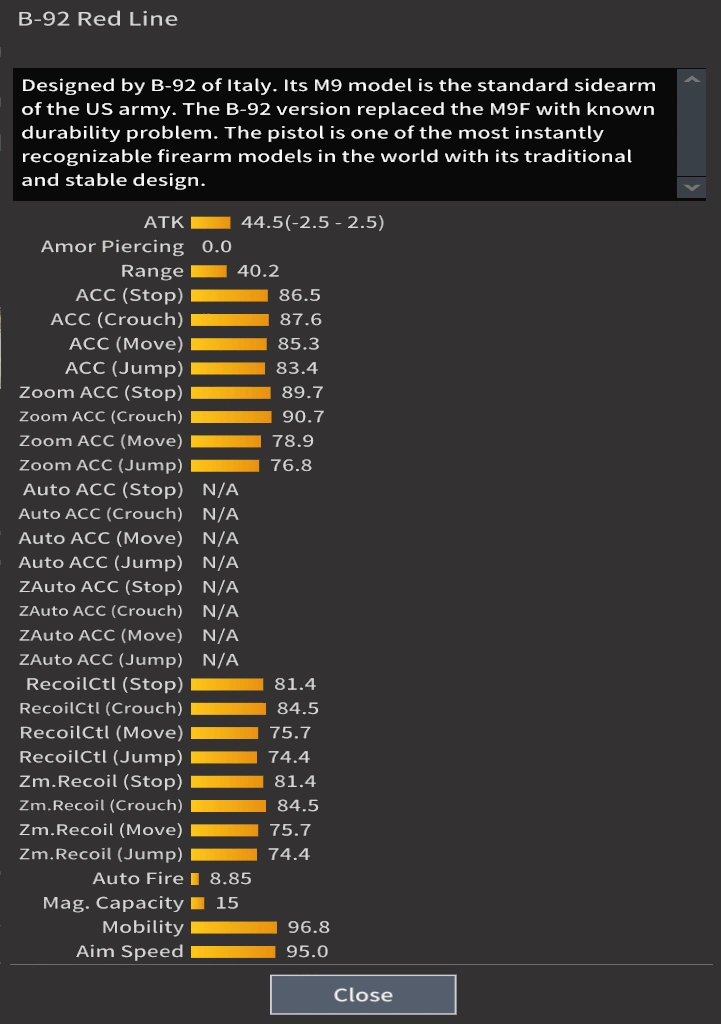Click the Aim Speed bar

[232, 951]
